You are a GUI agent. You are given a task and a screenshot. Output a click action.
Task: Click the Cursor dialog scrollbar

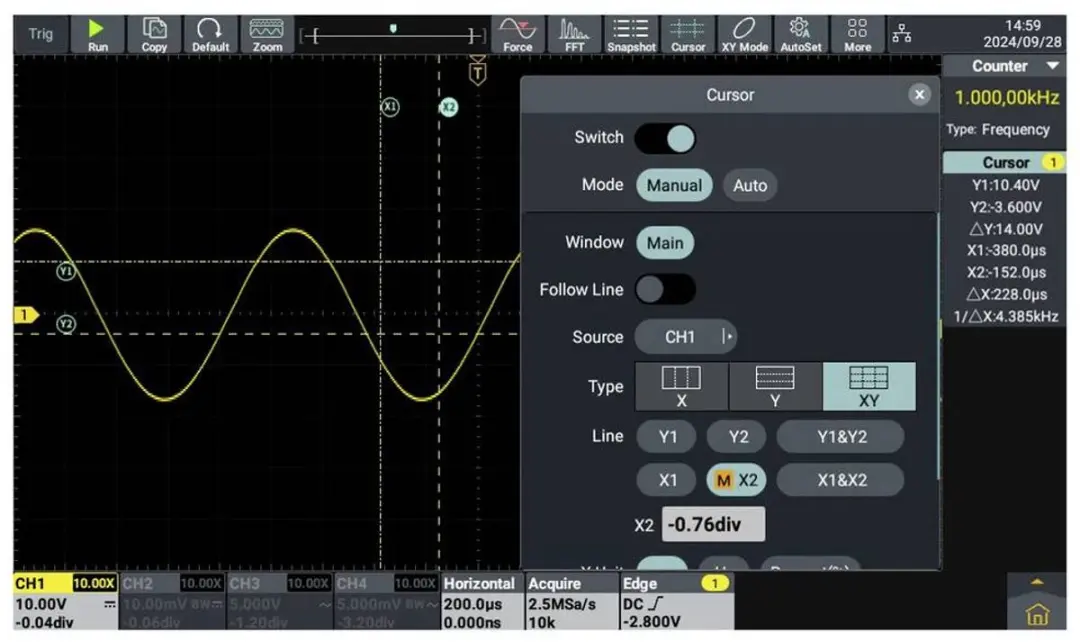[x=938, y=346]
